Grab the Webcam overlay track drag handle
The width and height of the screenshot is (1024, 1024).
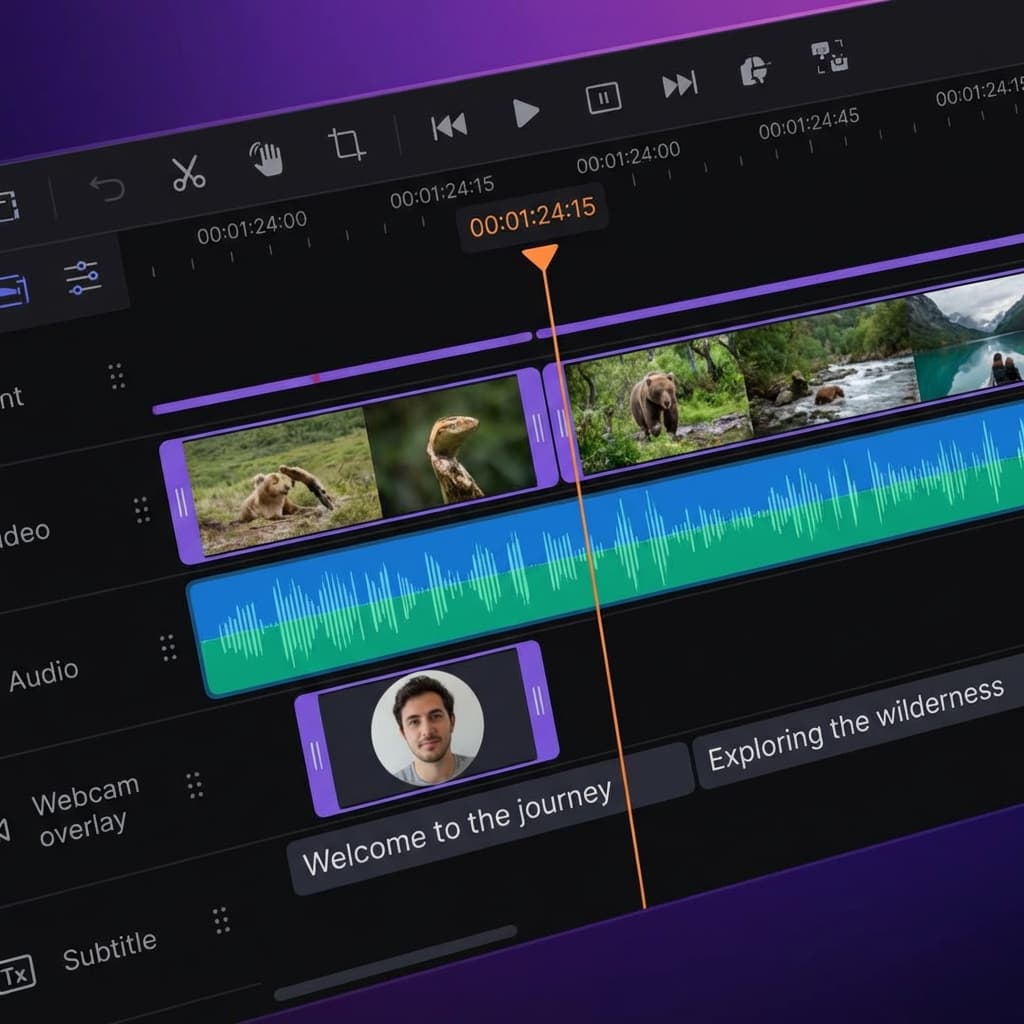(195, 785)
